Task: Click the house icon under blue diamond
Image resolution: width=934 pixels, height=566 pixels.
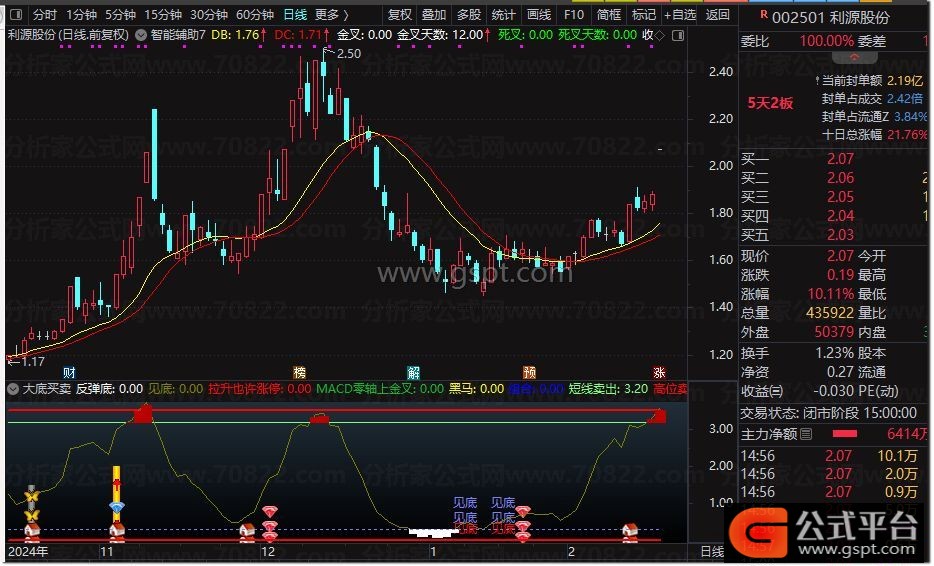Action: coord(117,530)
